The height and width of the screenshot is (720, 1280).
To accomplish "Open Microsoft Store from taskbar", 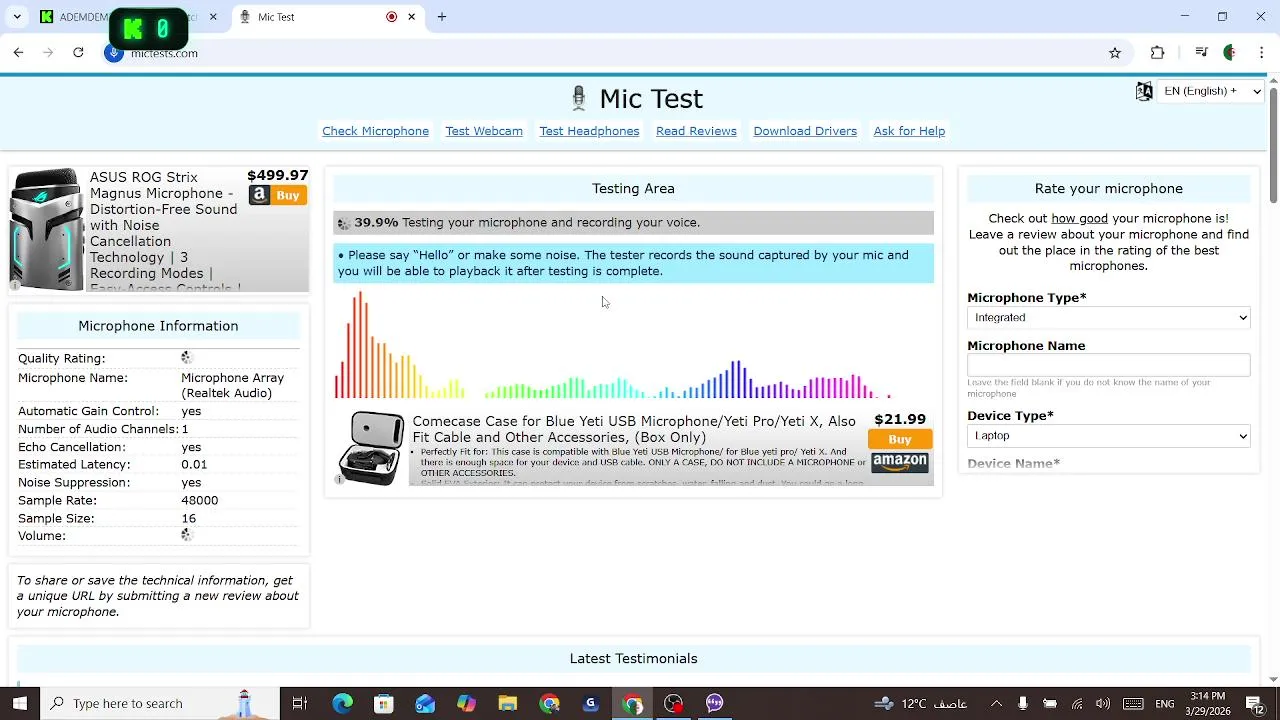I will point(384,703).
